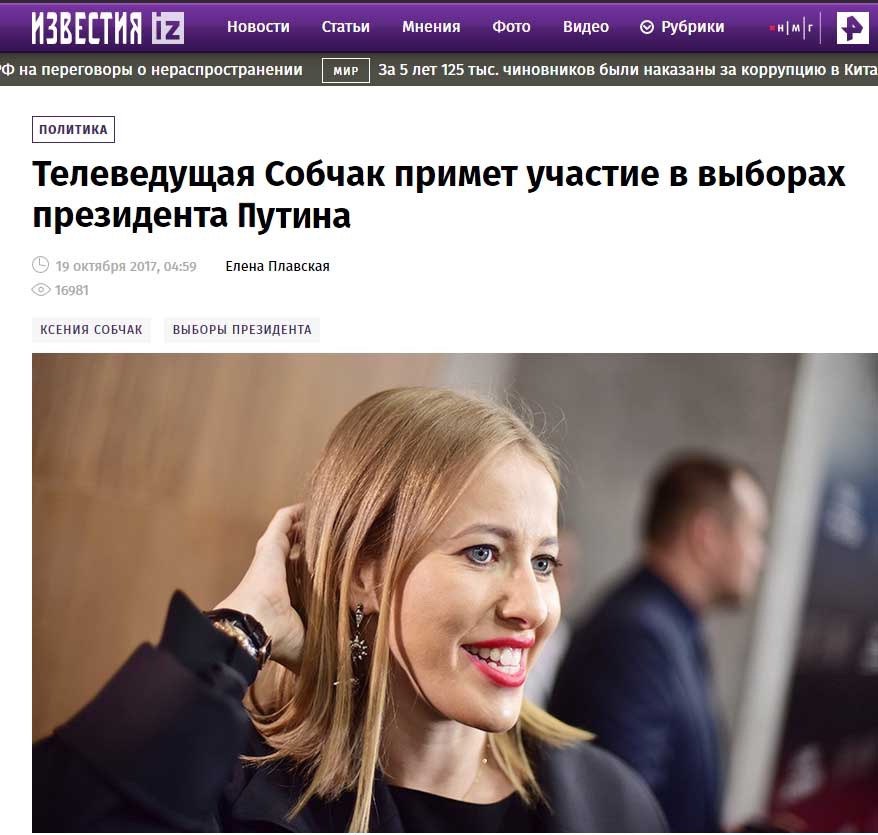The height and width of the screenshot is (835, 878).
Task: Click the purple iz logo badge
Action: 167,28
